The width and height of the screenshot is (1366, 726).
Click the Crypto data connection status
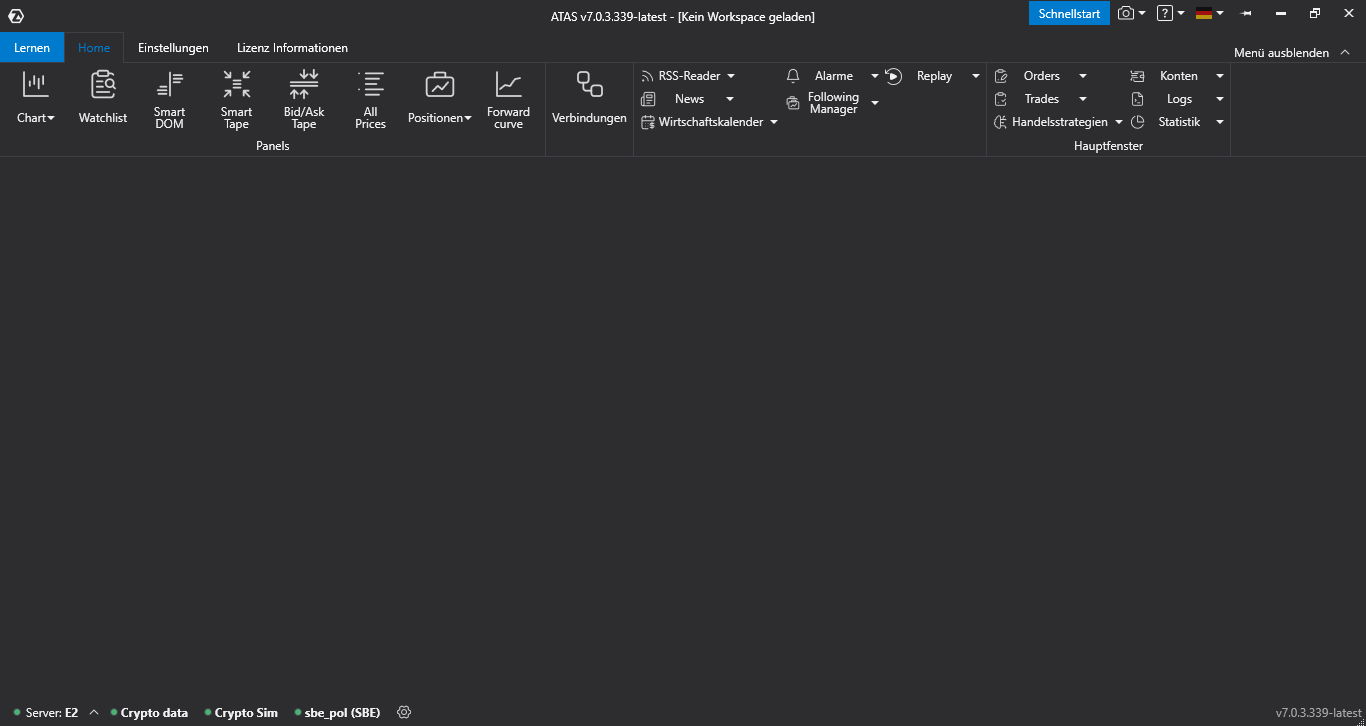(149, 713)
